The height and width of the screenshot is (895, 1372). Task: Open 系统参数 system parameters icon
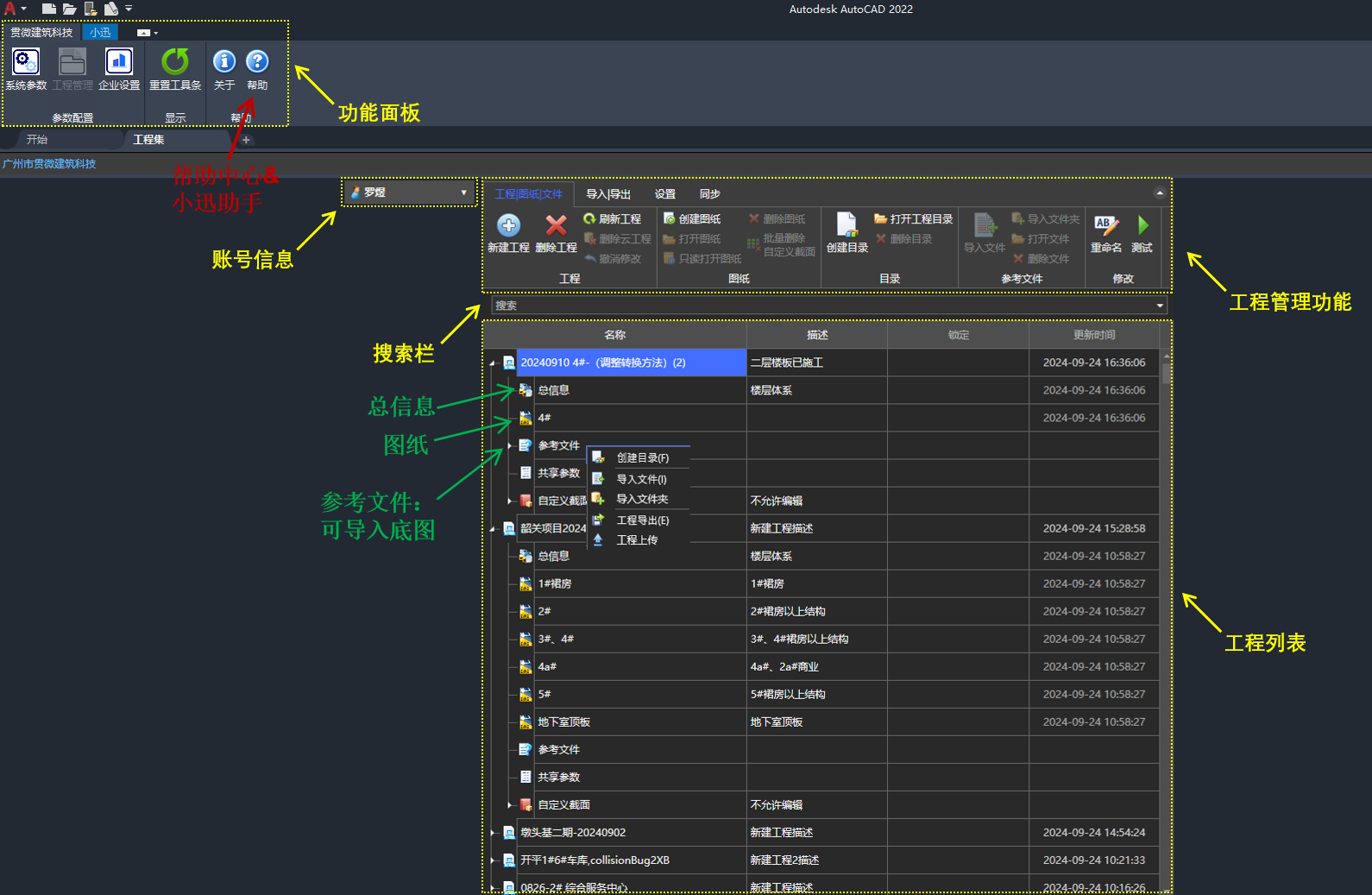(x=26, y=62)
